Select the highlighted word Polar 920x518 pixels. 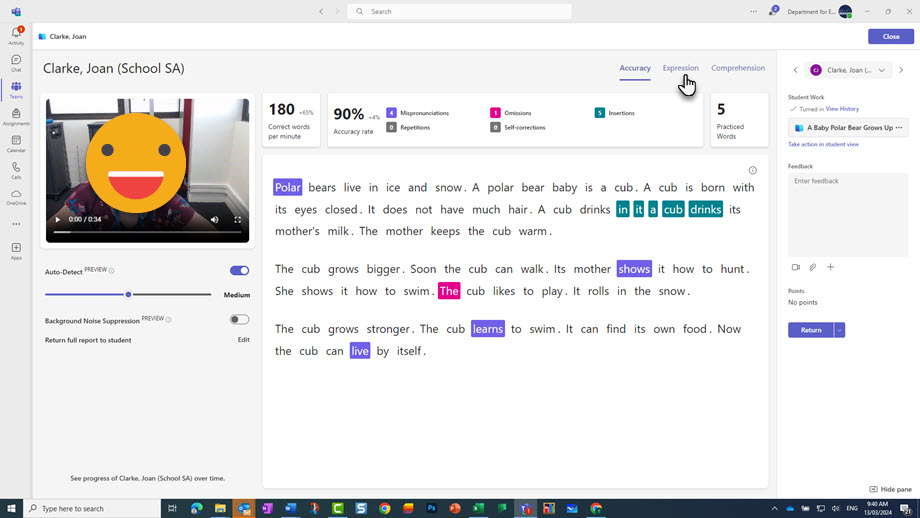tap(288, 187)
